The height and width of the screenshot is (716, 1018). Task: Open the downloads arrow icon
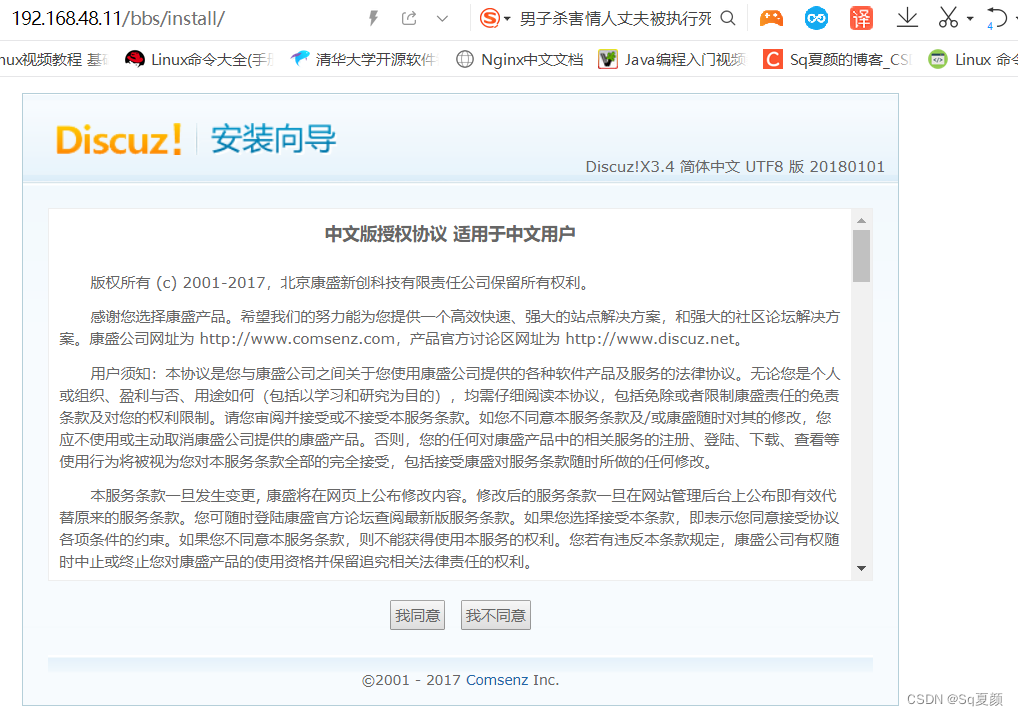click(x=907, y=18)
